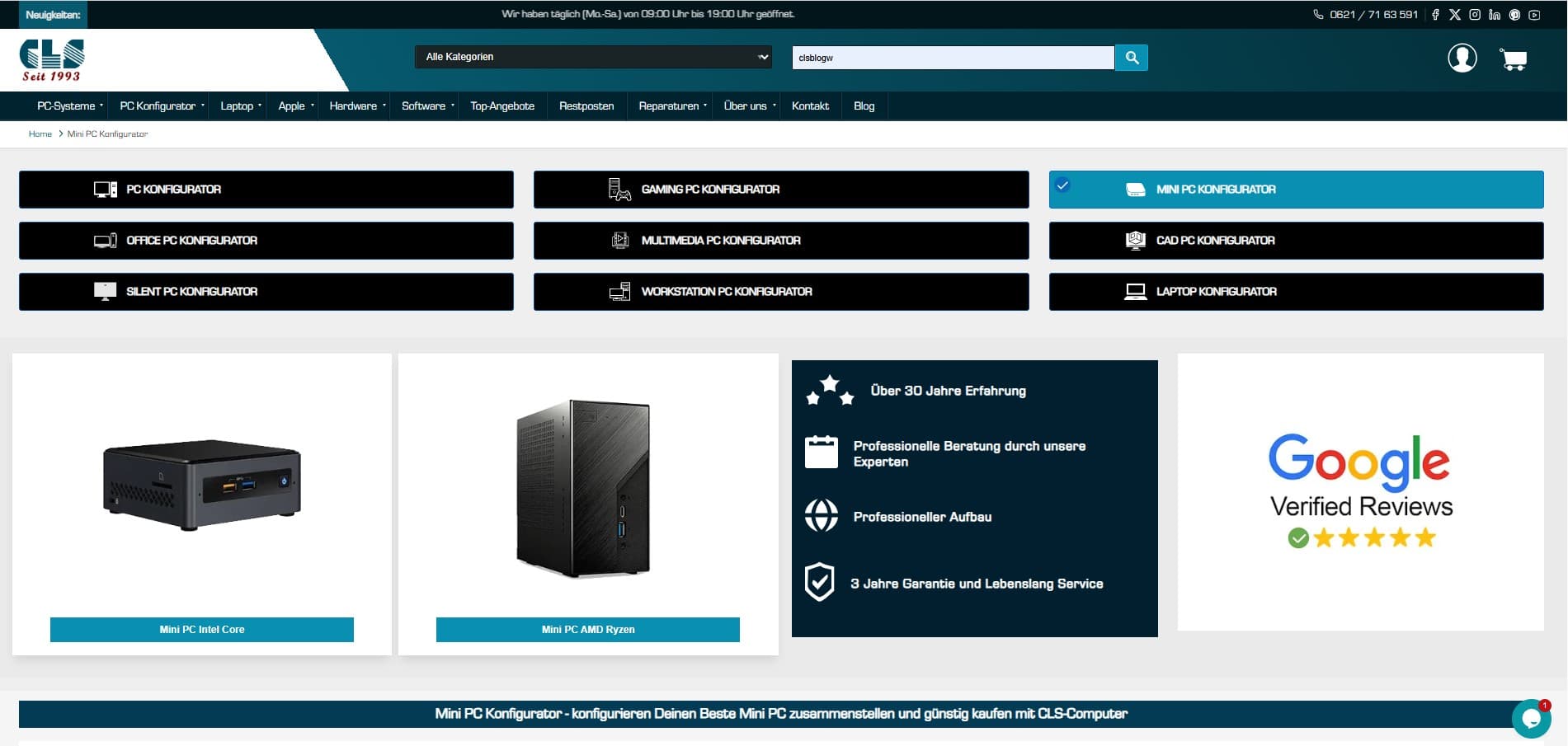Open the Instagram social icon
1568x746 pixels.
[1475, 15]
